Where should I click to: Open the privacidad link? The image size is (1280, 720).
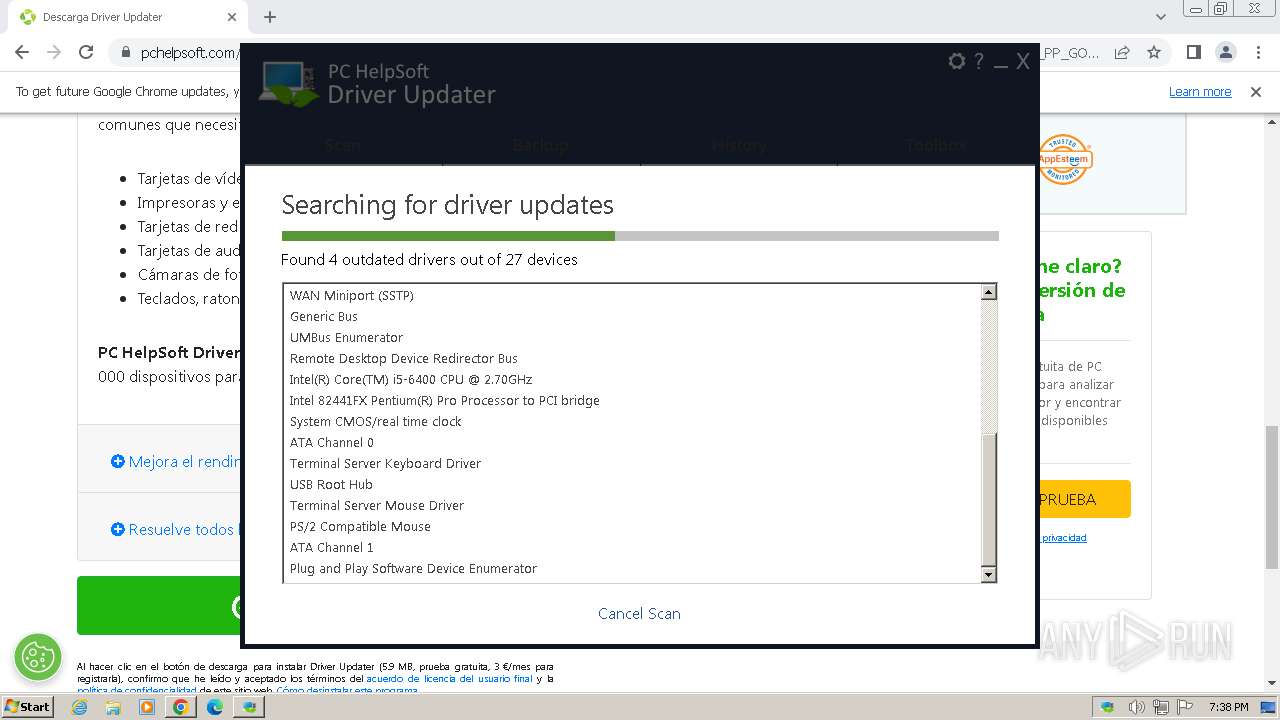1063,538
